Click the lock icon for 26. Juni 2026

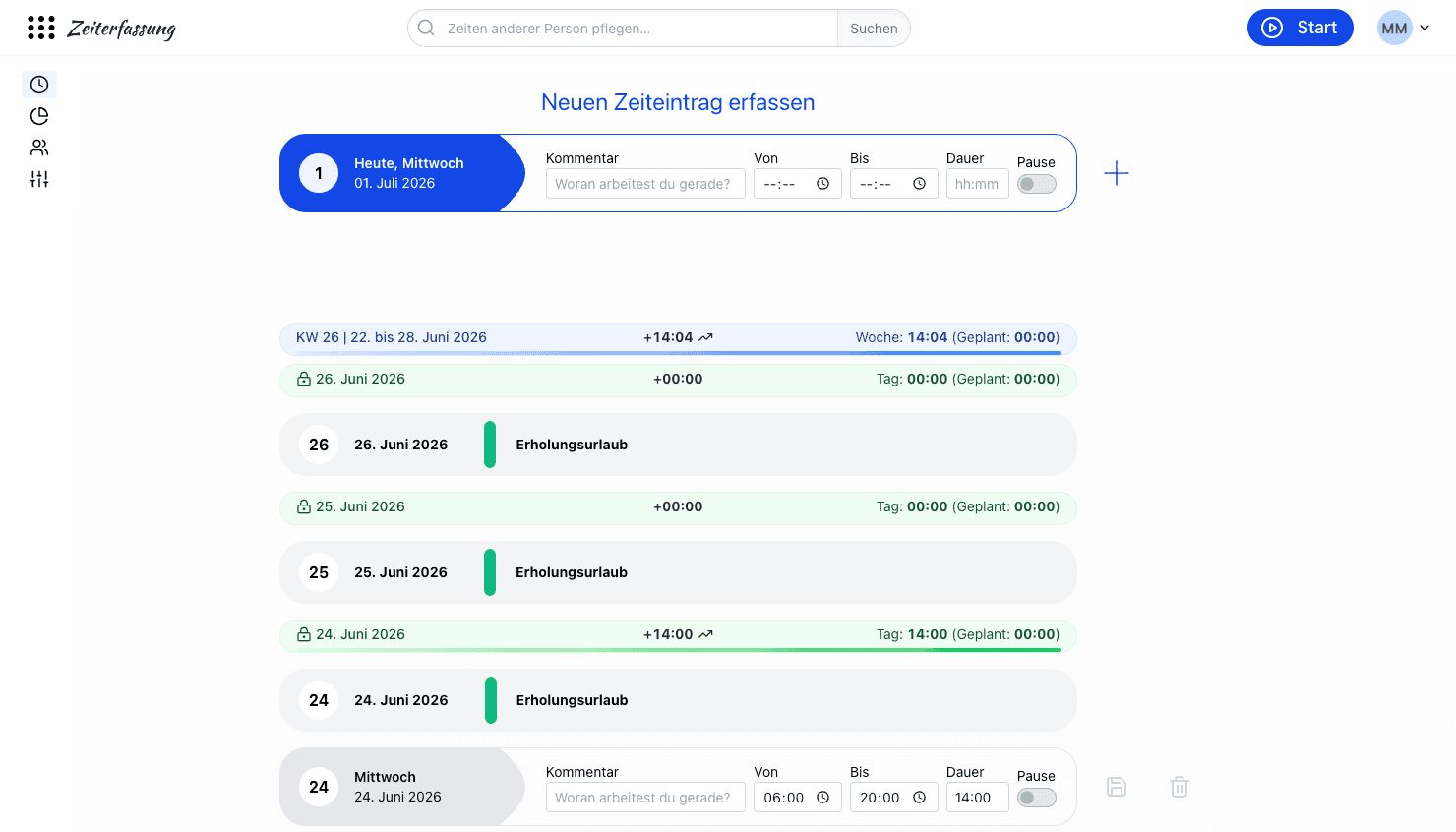(304, 379)
